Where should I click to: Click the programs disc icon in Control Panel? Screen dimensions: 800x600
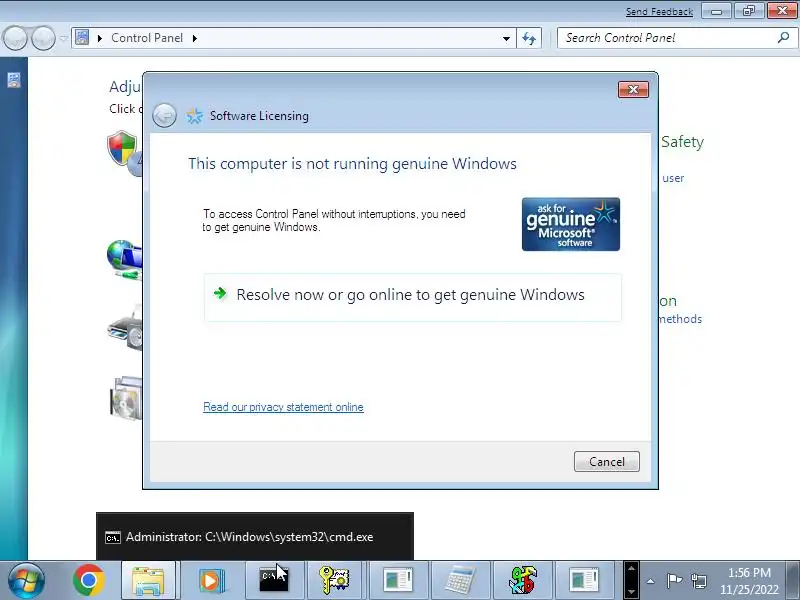(x=126, y=398)
